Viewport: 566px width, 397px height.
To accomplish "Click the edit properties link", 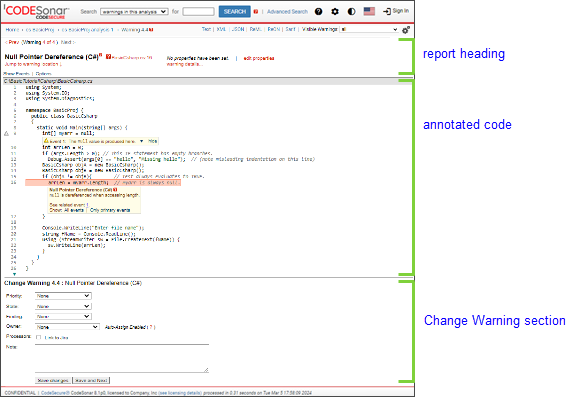I will [258, 58].
